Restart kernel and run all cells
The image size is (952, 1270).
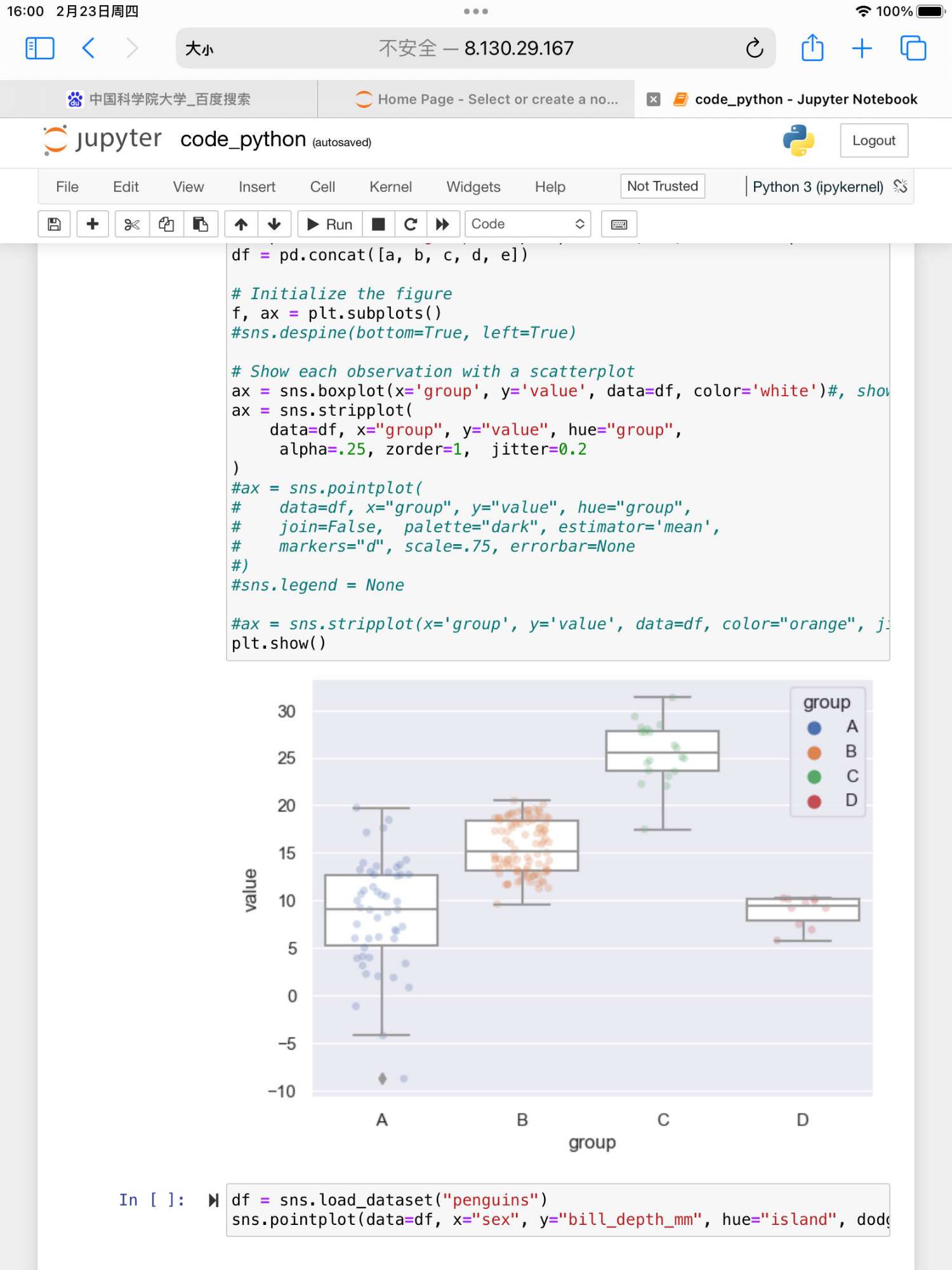[442, 224]
